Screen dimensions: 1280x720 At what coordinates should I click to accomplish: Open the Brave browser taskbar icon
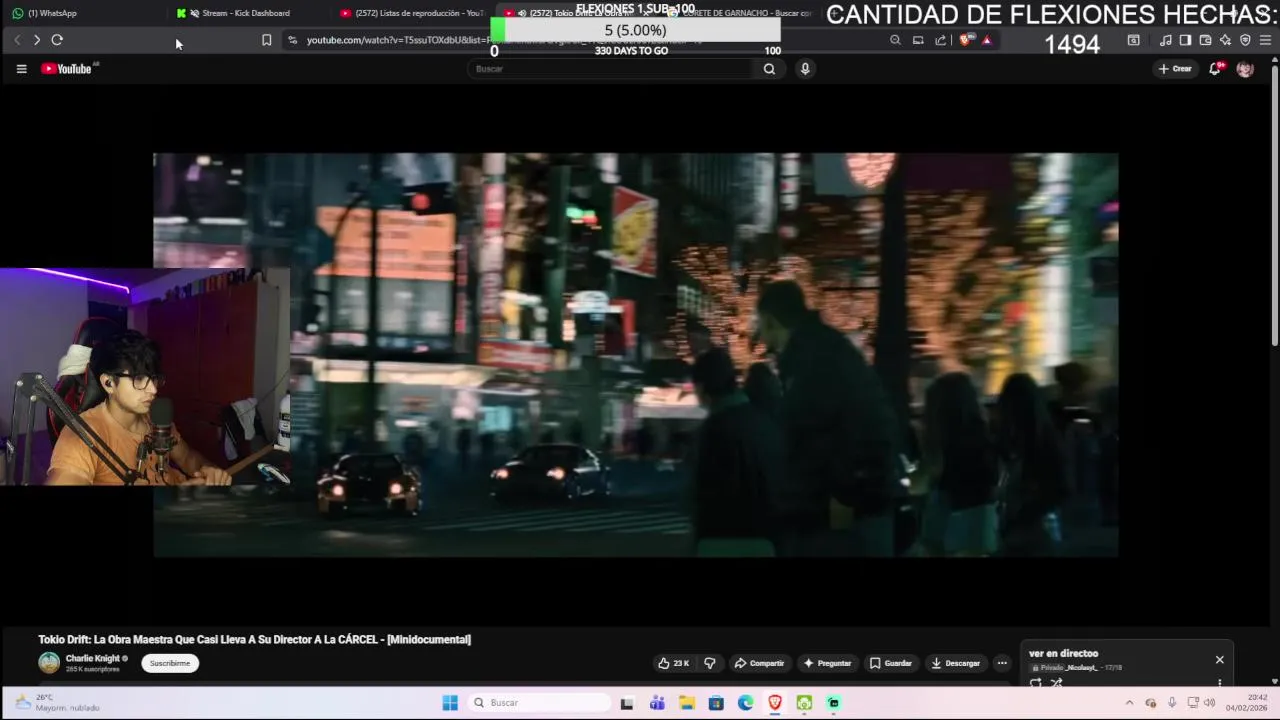(x=775, y=703)
